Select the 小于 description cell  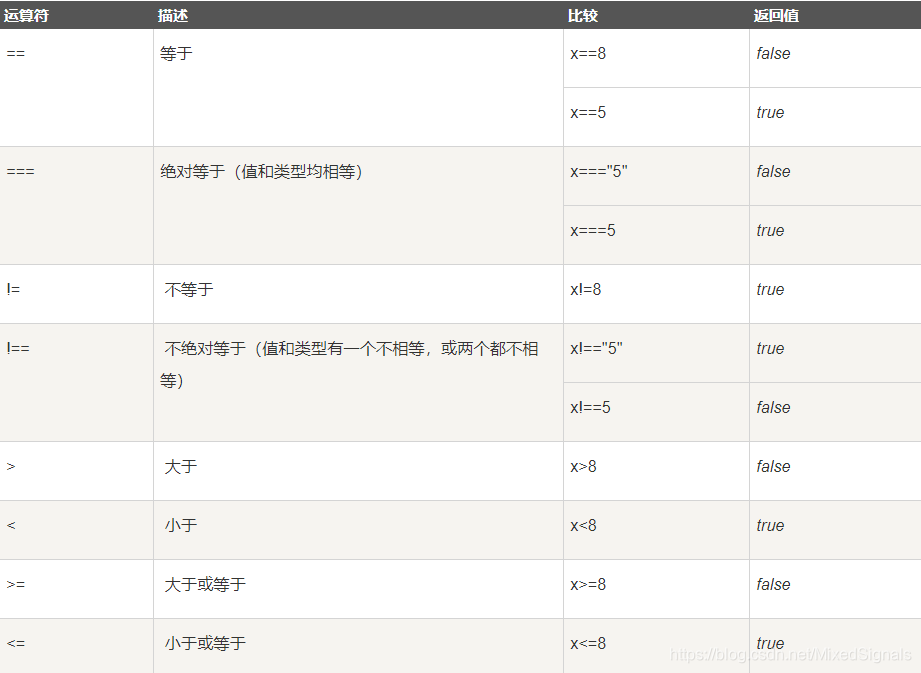pyautogui.click(x=358, y=530)
